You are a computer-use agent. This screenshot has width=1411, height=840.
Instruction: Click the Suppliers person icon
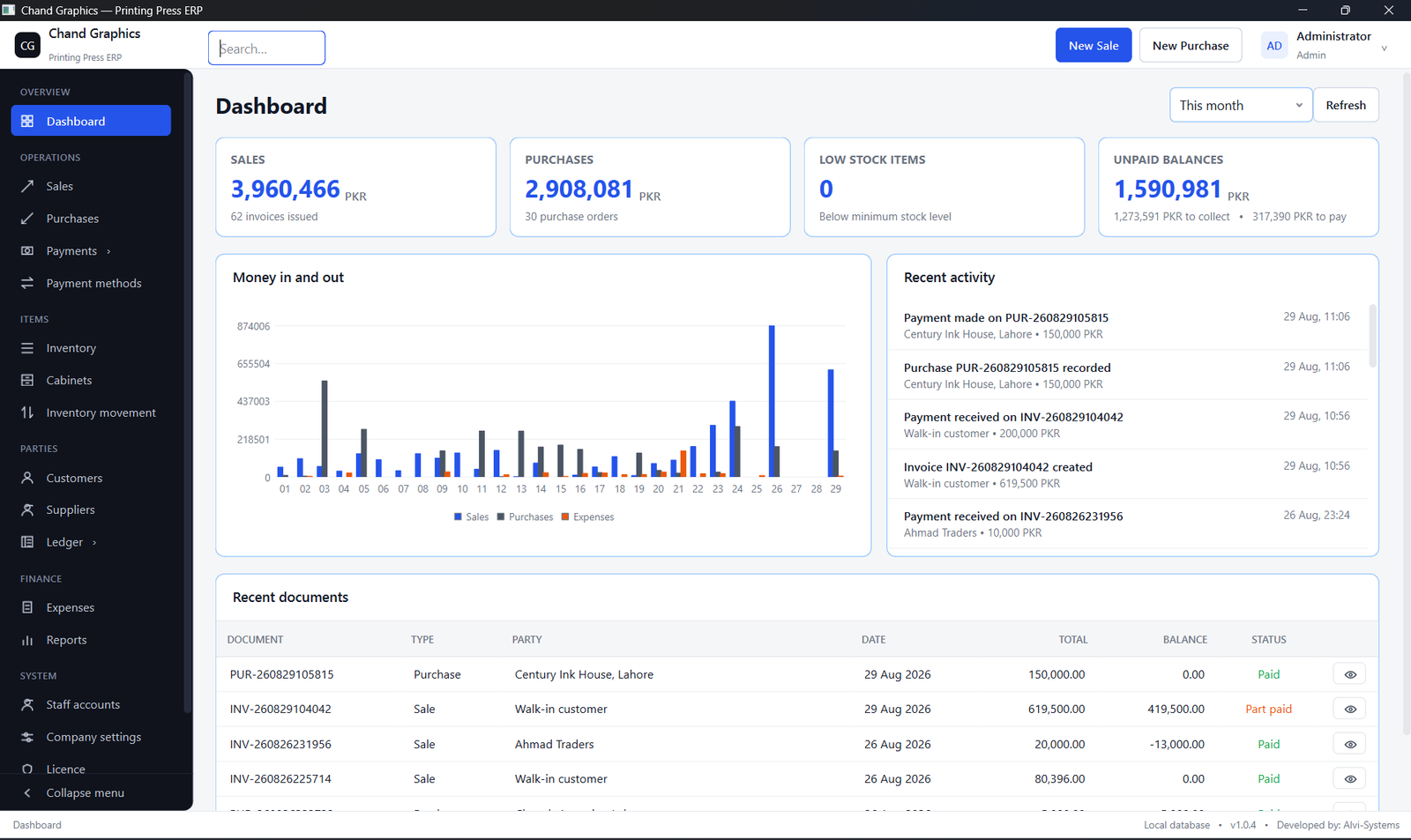[x=27, y=509]
